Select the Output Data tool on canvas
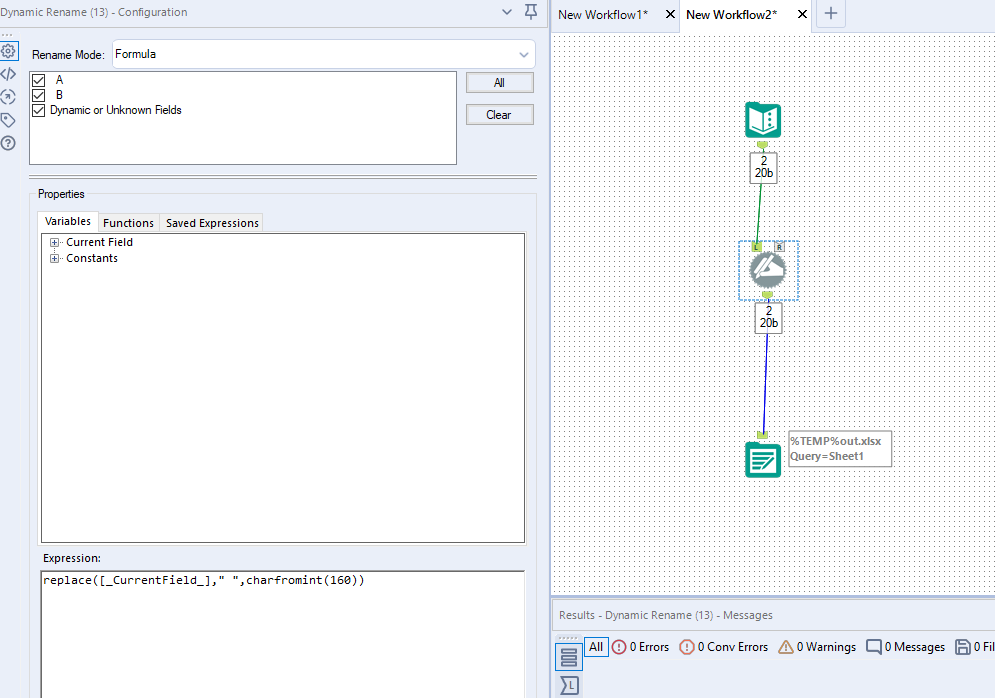 coord(763,460)
